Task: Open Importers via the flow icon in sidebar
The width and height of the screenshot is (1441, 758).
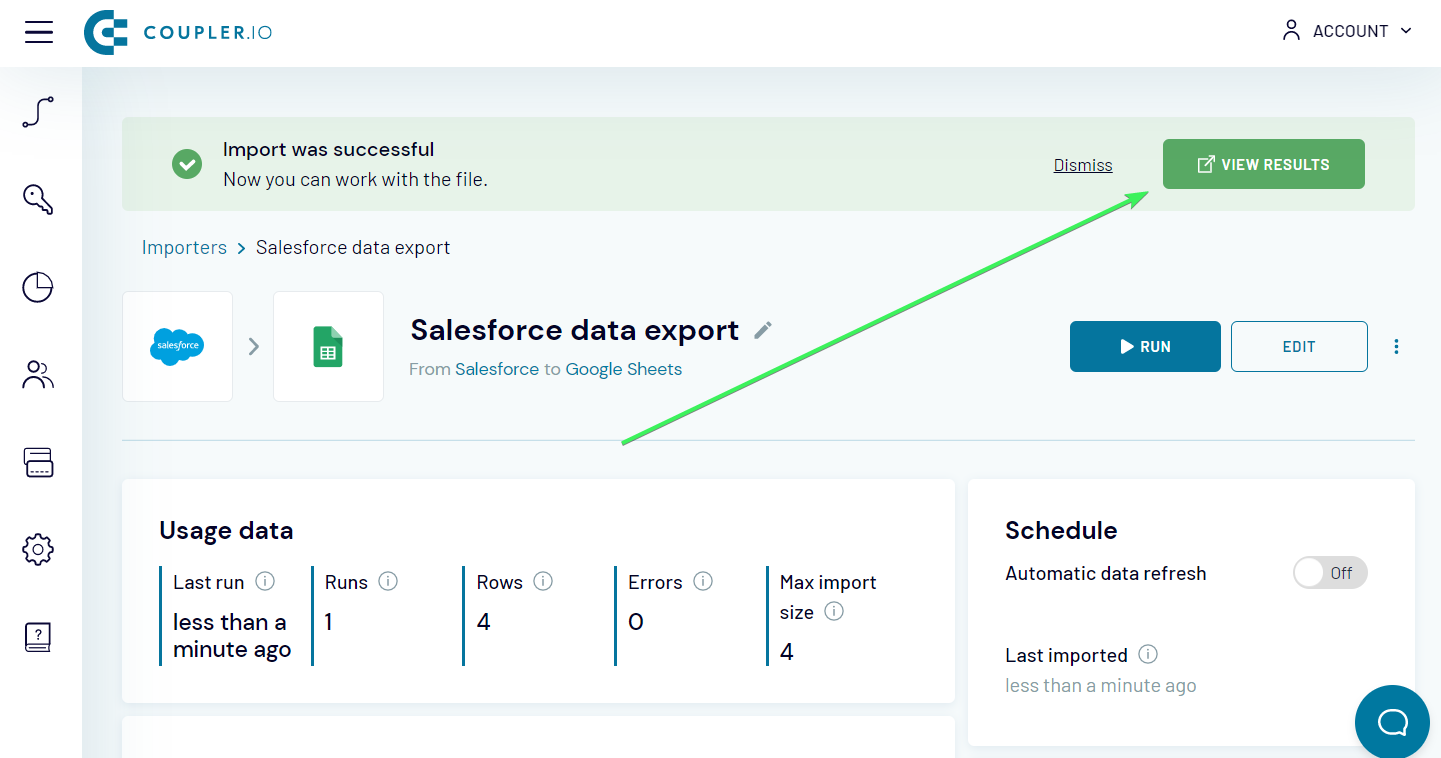Action: point(37,112)
